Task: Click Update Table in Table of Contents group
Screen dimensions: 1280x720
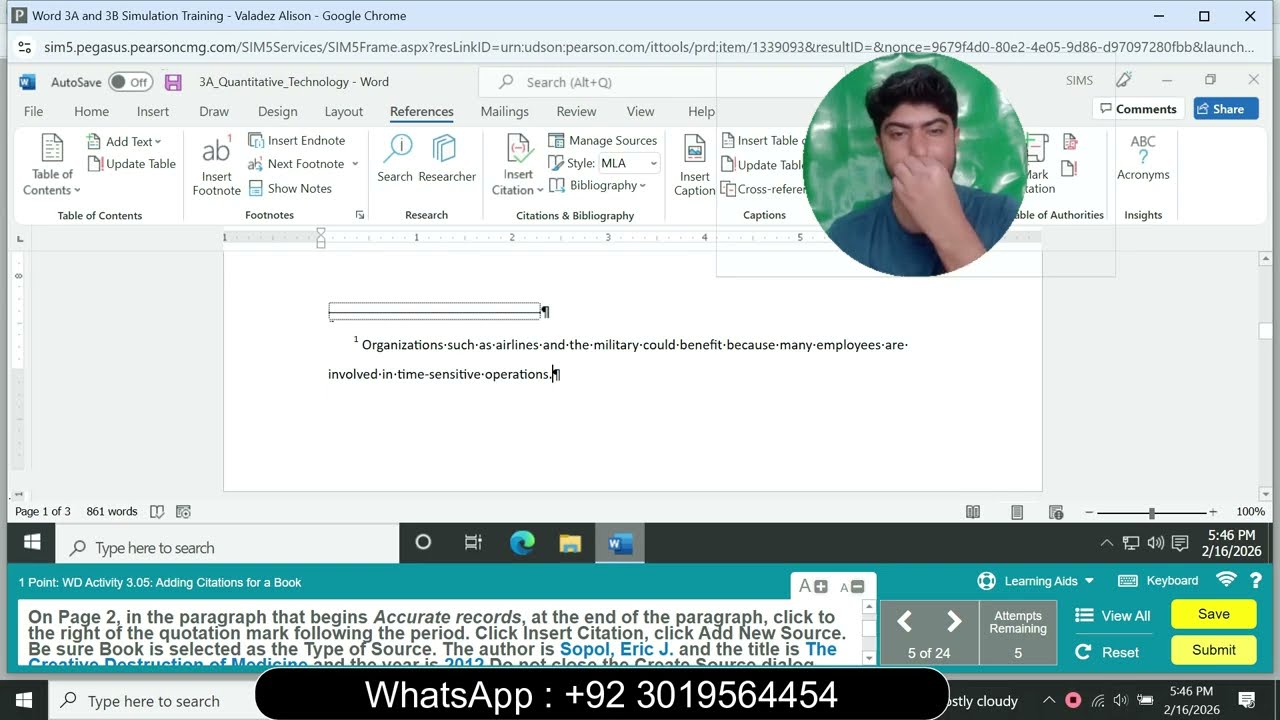Action: click(x=131, y=164)
